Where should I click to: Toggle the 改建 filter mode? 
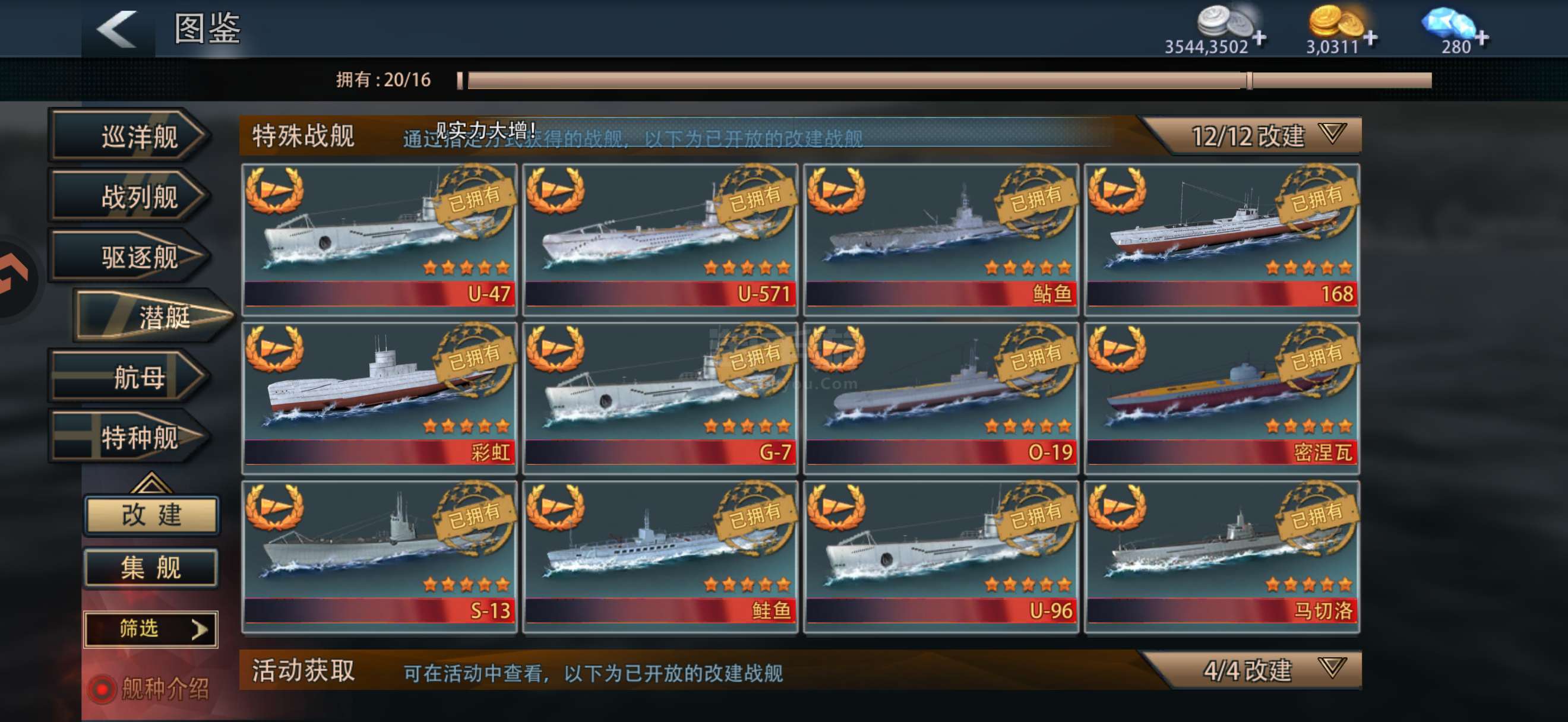151,515
